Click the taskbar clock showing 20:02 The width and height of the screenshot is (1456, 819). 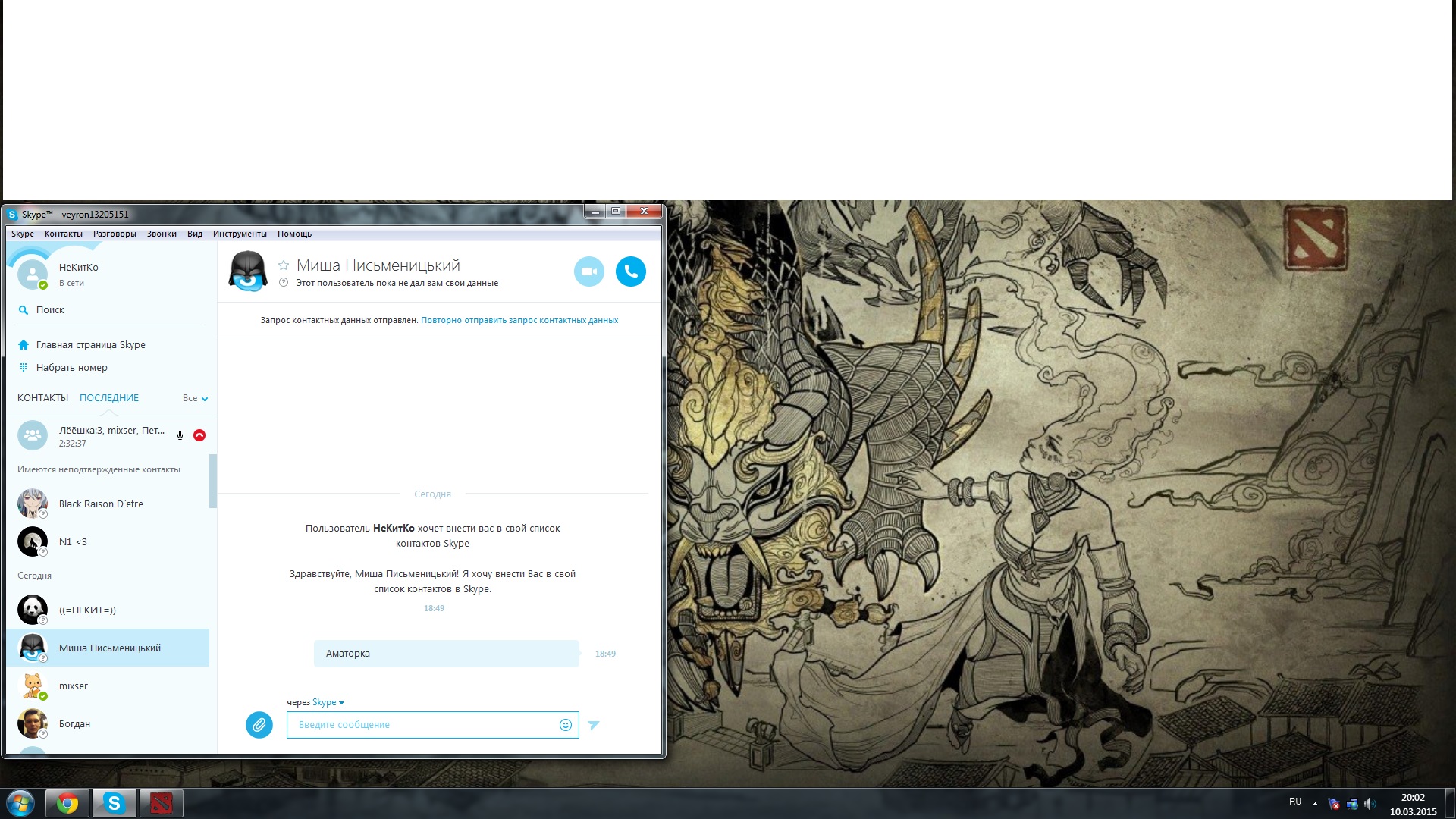tap(1413, 804)
